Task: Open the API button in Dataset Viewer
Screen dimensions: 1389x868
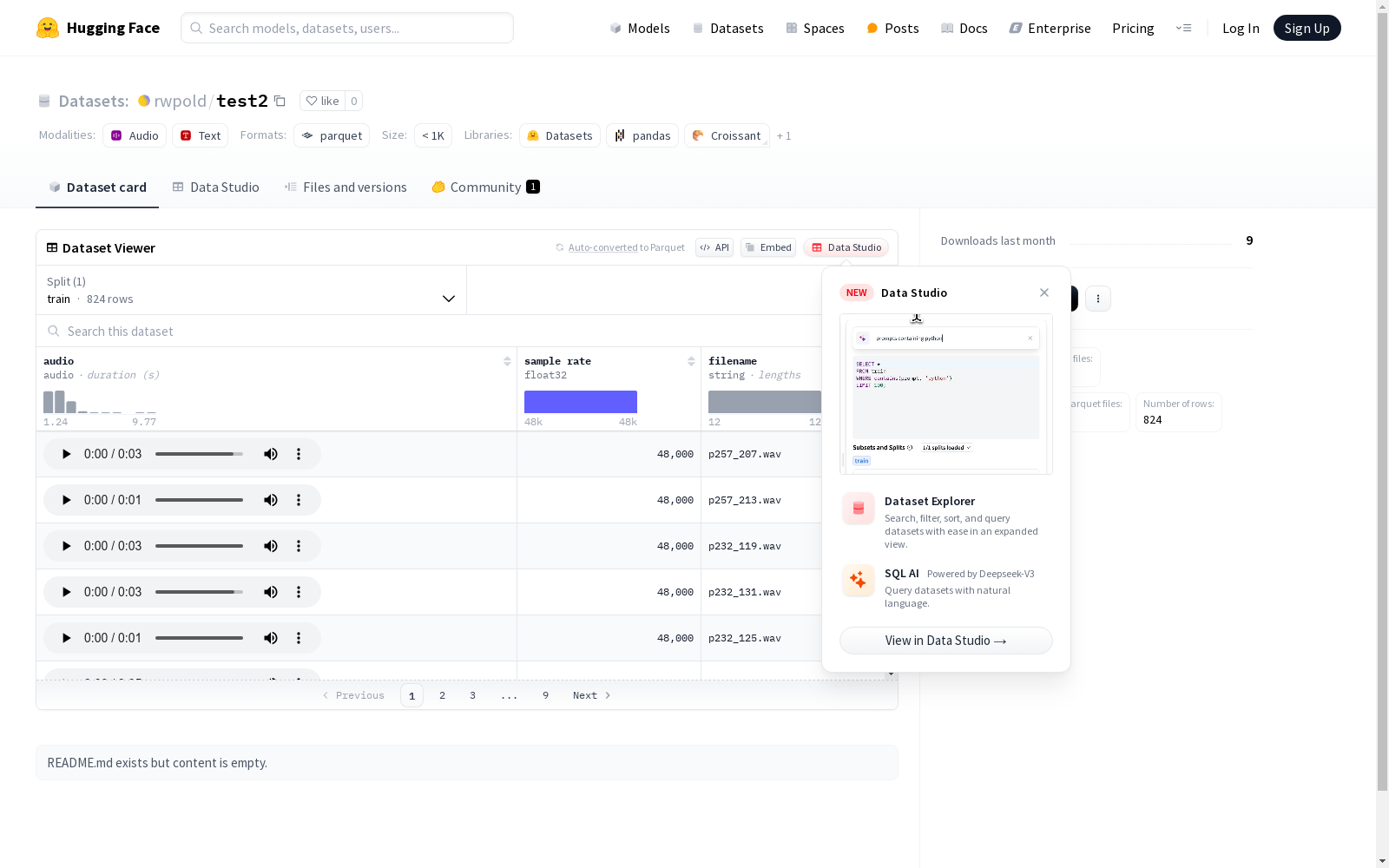Action: point(714,247)
